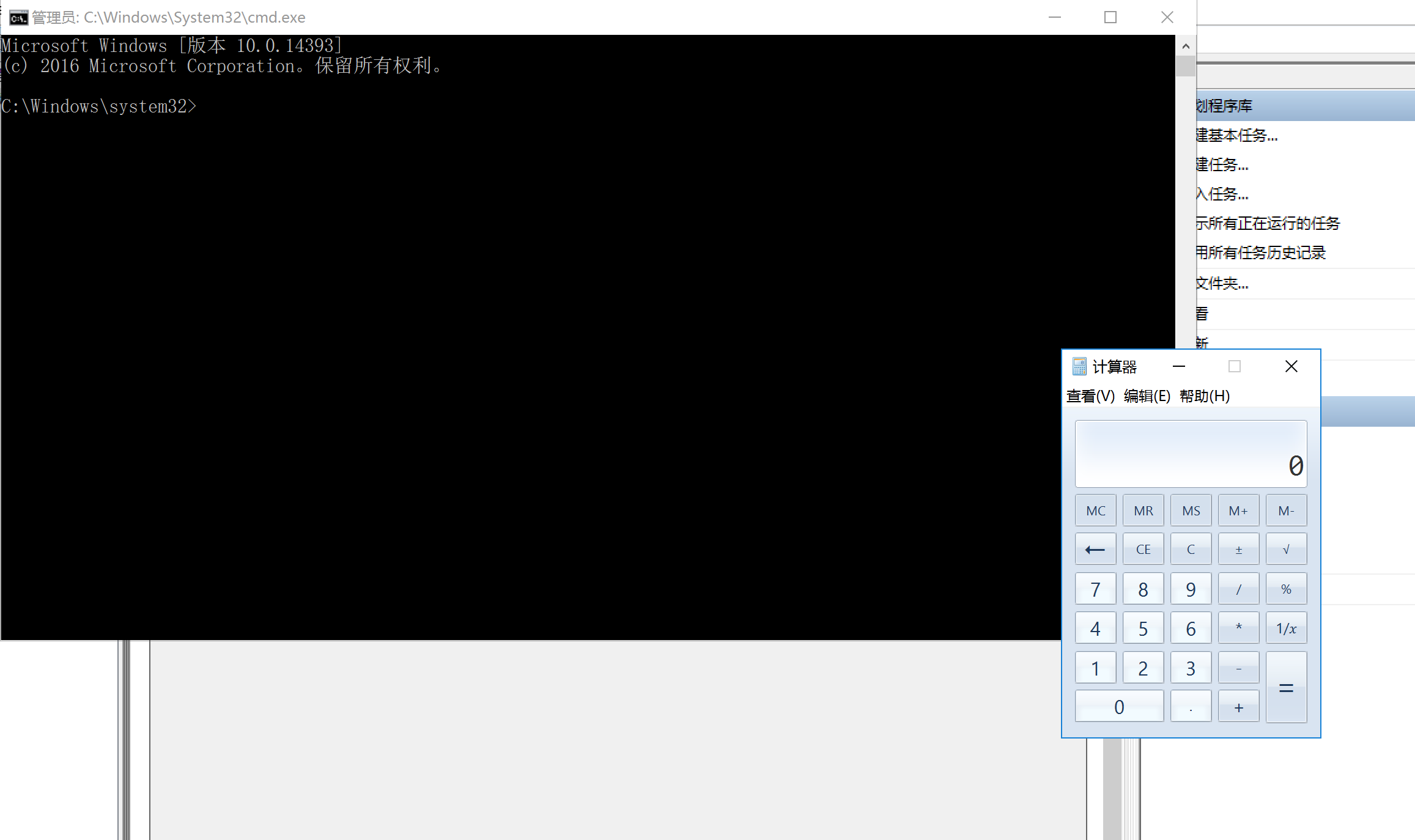Click the wide 0 digit key
Viewport: 1415px width, 840px height.
[x=1119, y=707]
